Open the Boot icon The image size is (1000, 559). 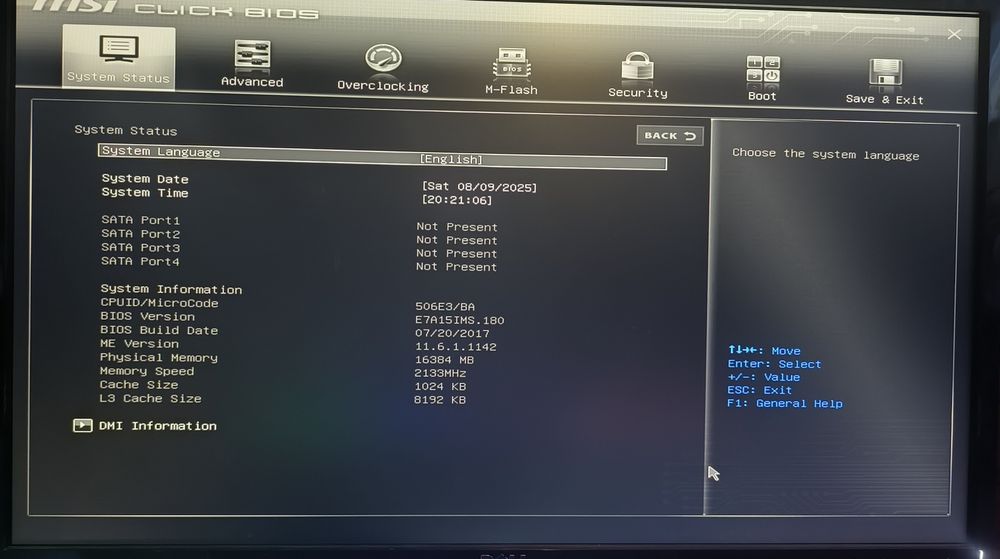763,69
